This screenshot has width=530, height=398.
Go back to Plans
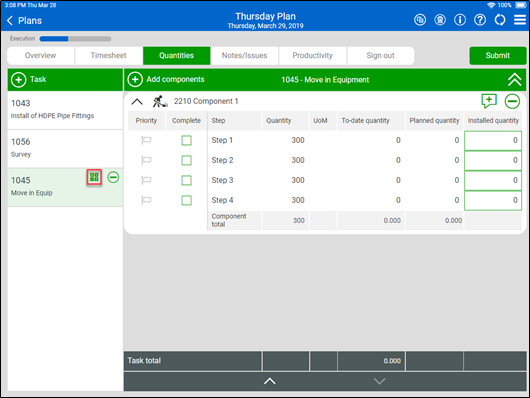pyautogui.click(x=24, y=21)
